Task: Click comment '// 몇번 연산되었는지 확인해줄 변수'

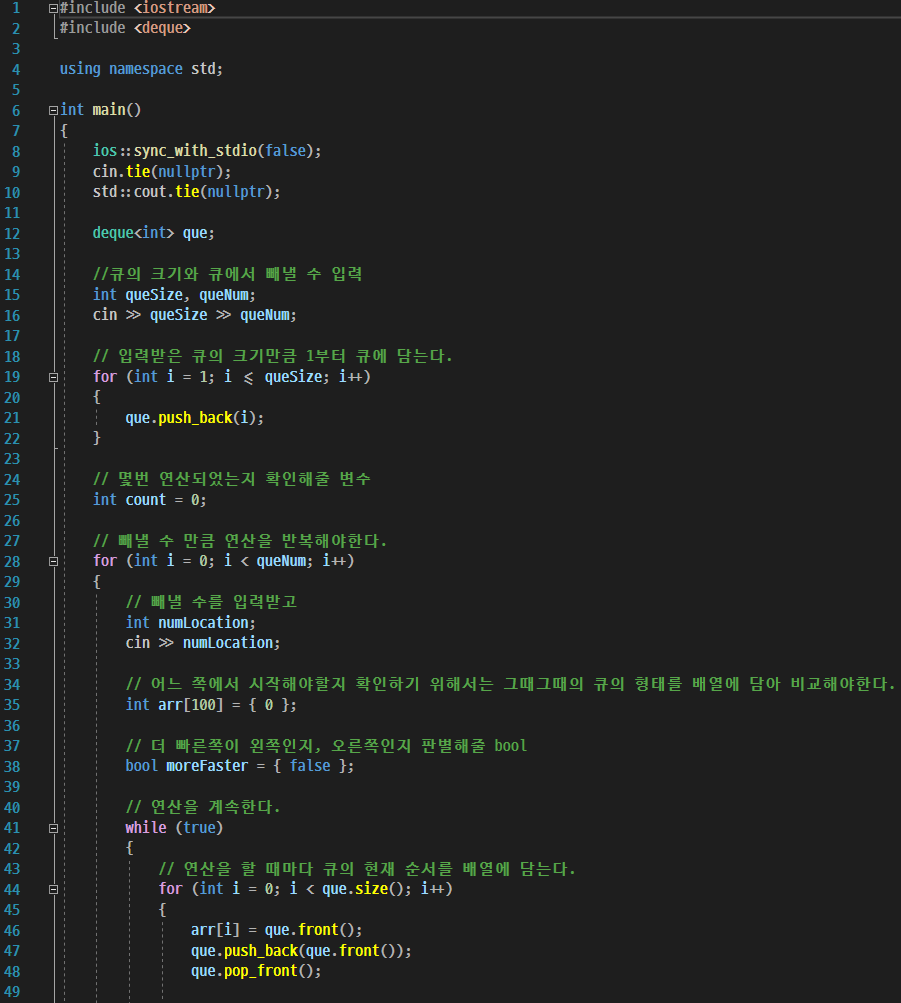Action: [231, 479]
